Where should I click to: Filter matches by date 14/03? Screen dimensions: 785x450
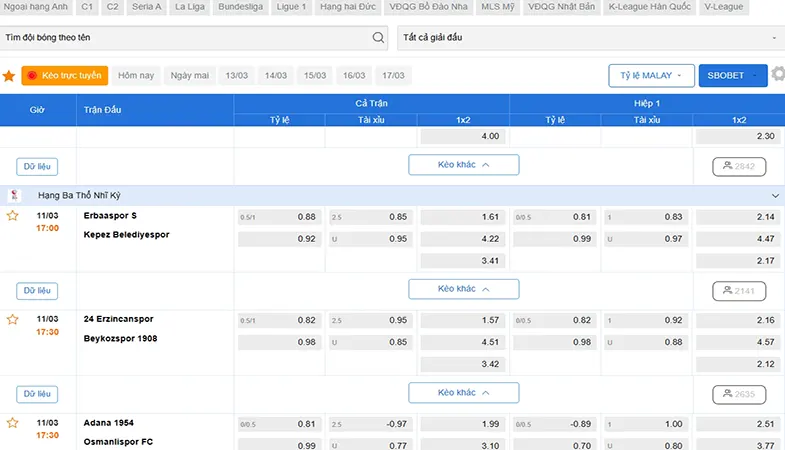(276, 76)
